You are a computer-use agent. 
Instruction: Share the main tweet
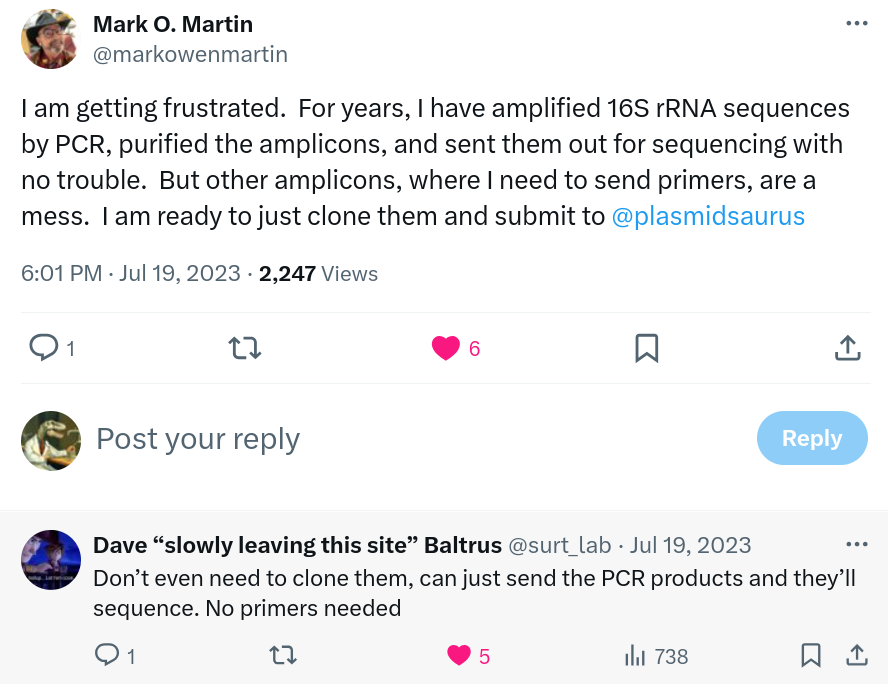(847, 348)
